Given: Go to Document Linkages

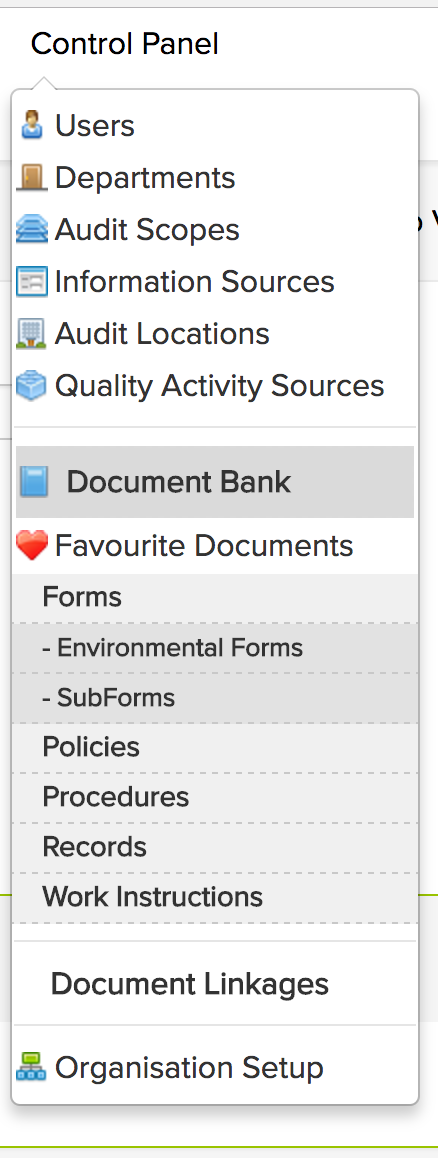Looking at the screenshot, I should point(189,984).
